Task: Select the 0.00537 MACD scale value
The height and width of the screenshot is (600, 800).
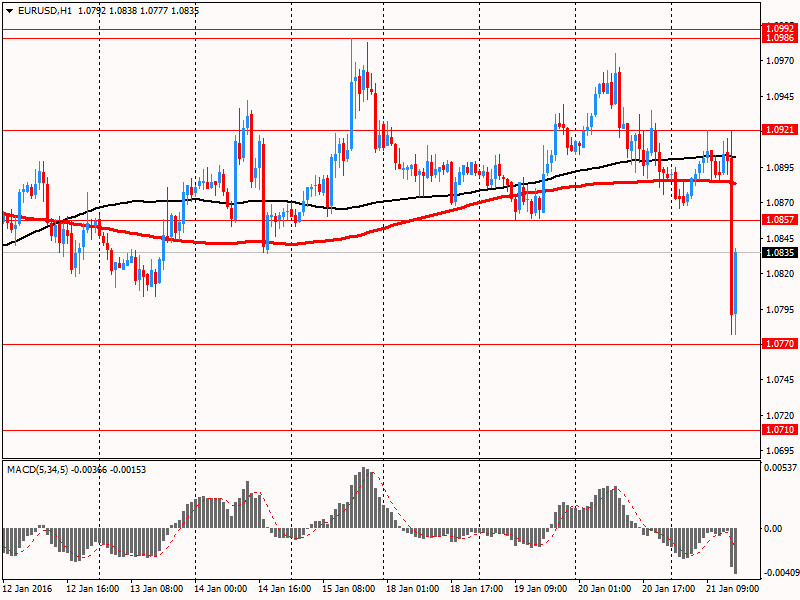Action: coord(780,468)
